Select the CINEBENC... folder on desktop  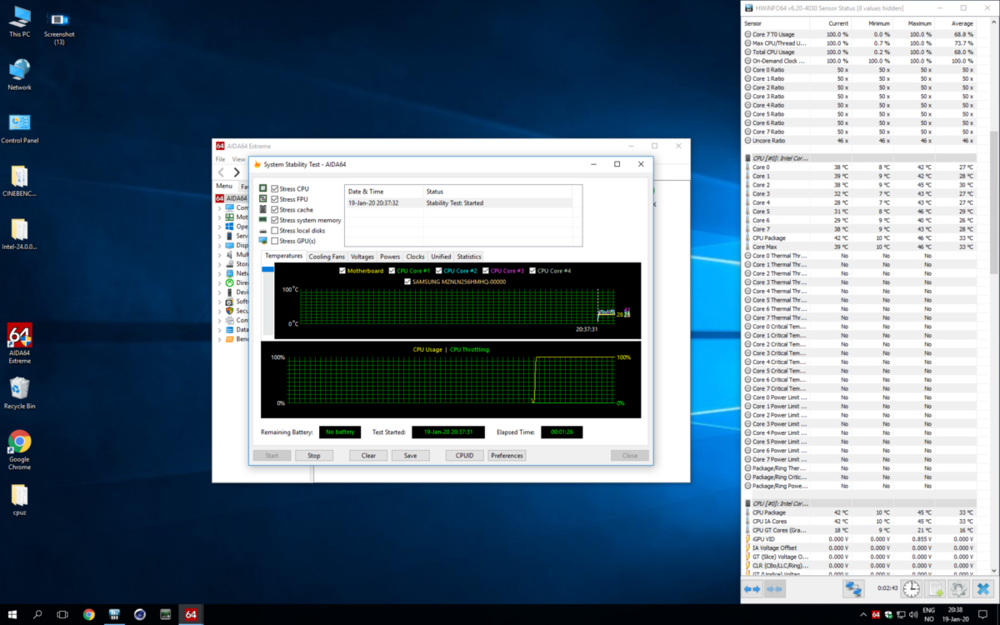[19, 180]
